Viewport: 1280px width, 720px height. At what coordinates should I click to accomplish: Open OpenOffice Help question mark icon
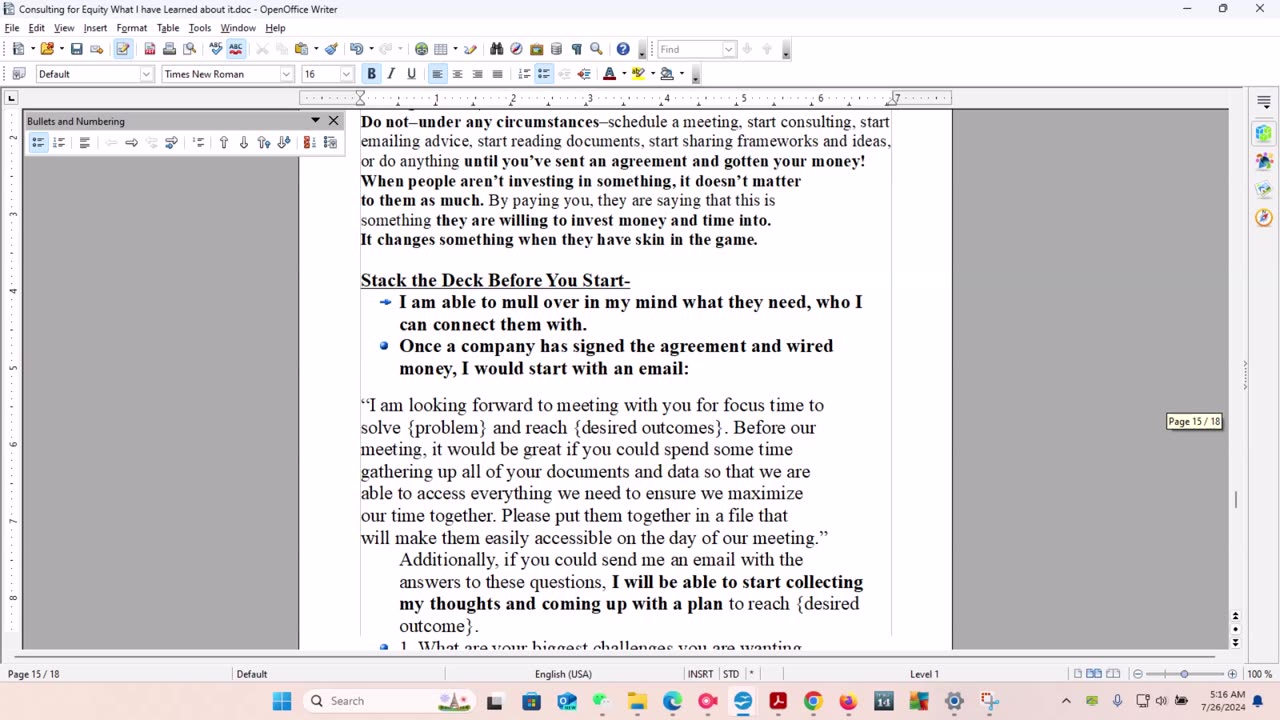(x=623, y=49)
